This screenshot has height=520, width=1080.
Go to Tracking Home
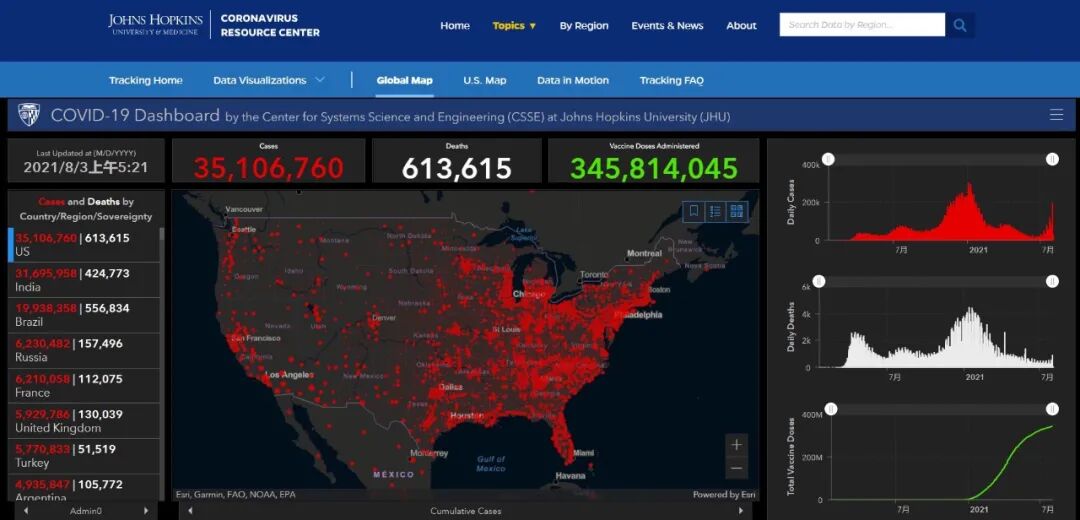coord(145,80)
